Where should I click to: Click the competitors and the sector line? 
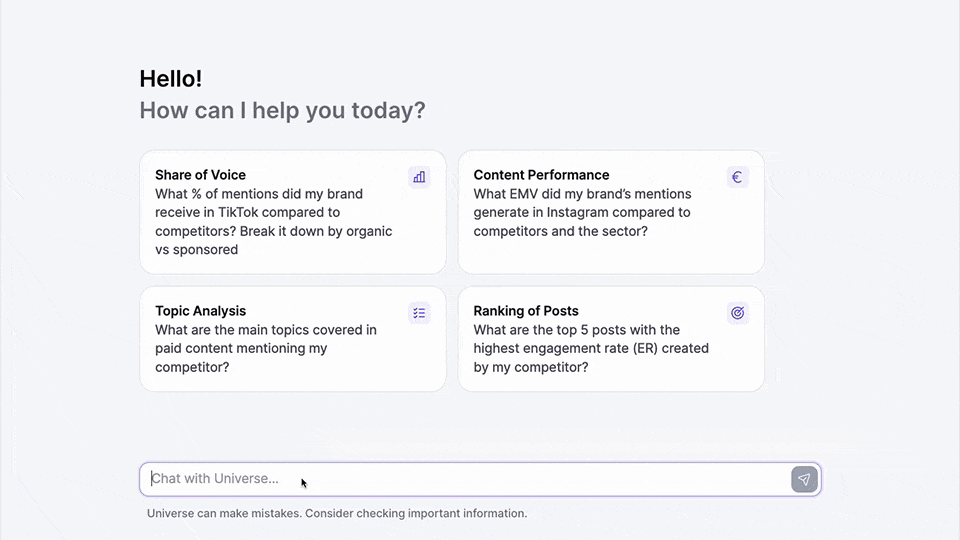click(560, 231)
